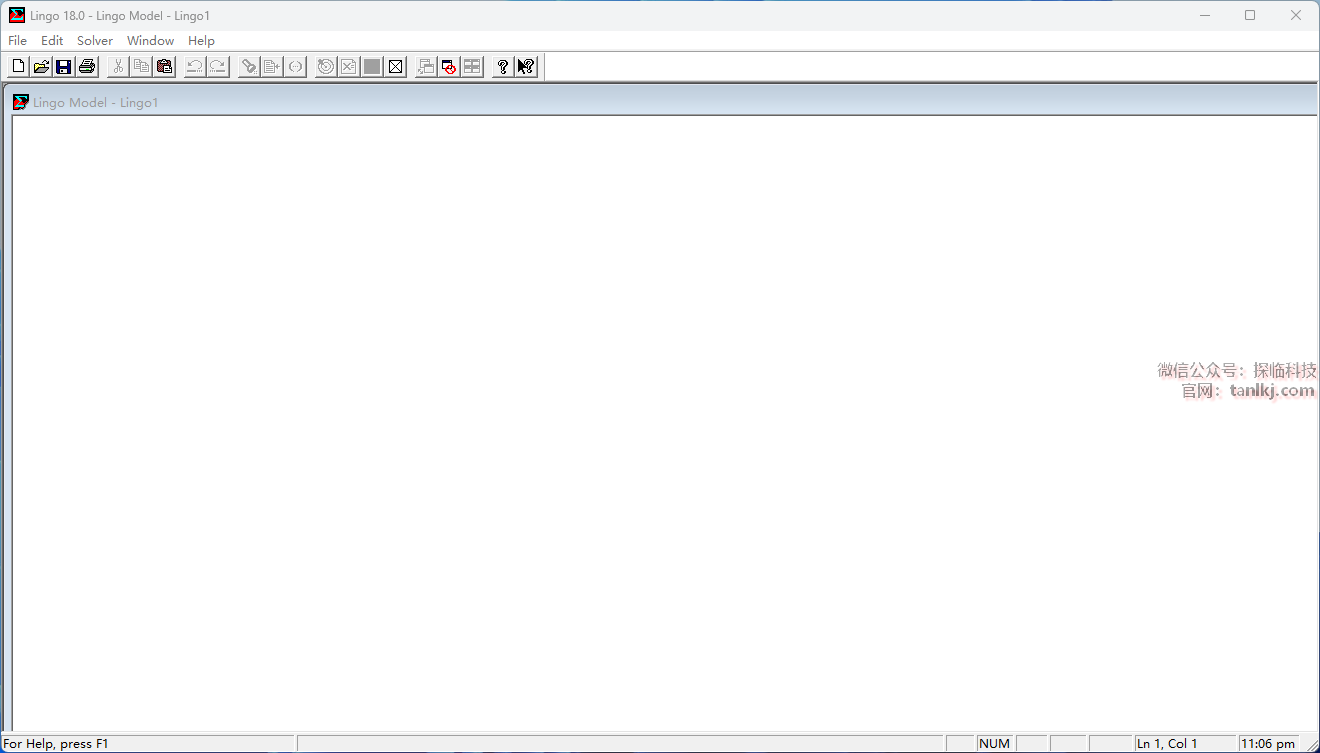
Task: Maximize the Lingo 18.0 window
Action: 1250,15
